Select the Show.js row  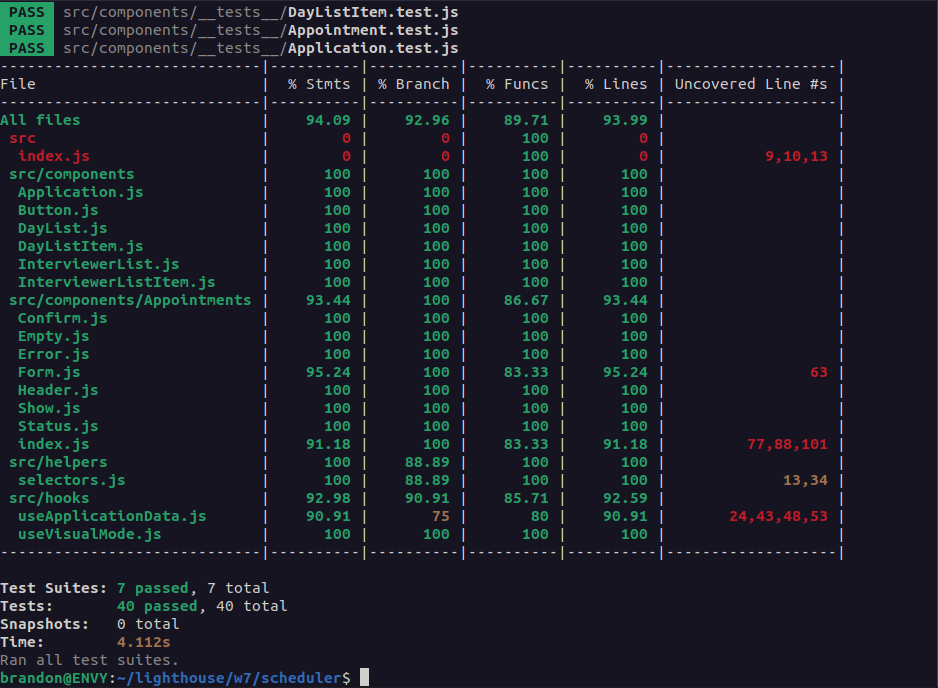point(49,408)
